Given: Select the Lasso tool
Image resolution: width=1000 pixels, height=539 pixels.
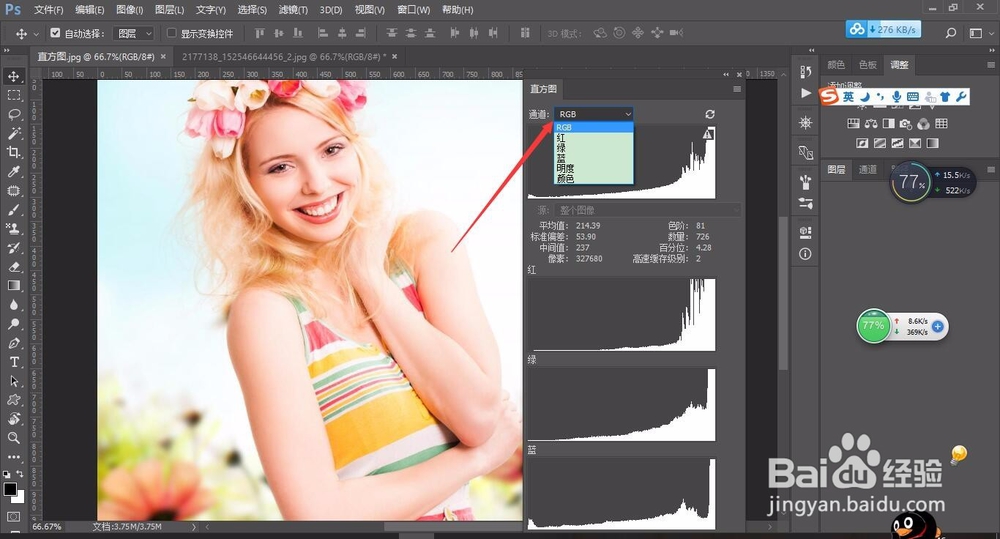Looking at the screenshot, I should pyautogui.click(x=13, y=114).
